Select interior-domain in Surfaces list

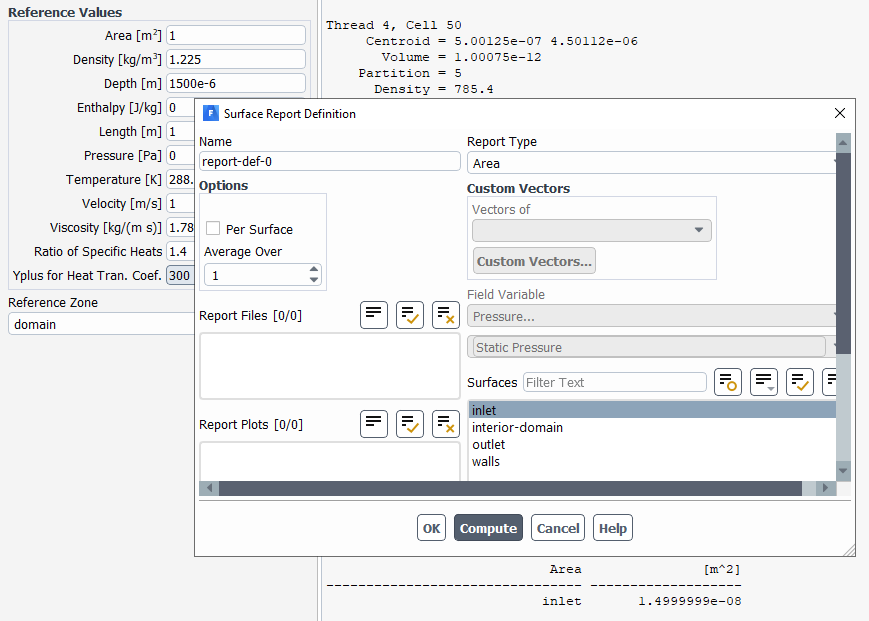click(517, 428)
